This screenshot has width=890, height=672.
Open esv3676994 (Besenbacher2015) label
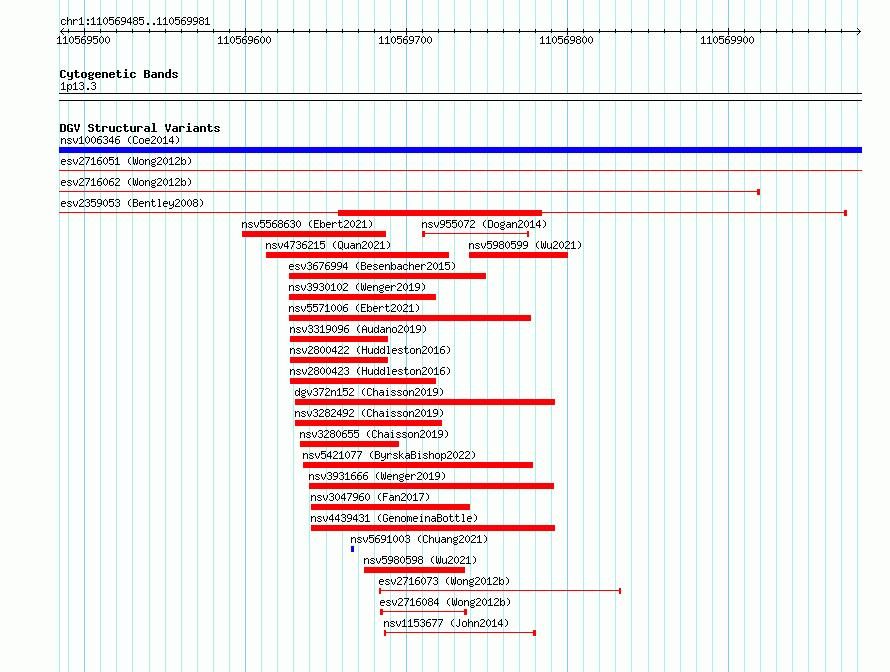click(372, 266)
